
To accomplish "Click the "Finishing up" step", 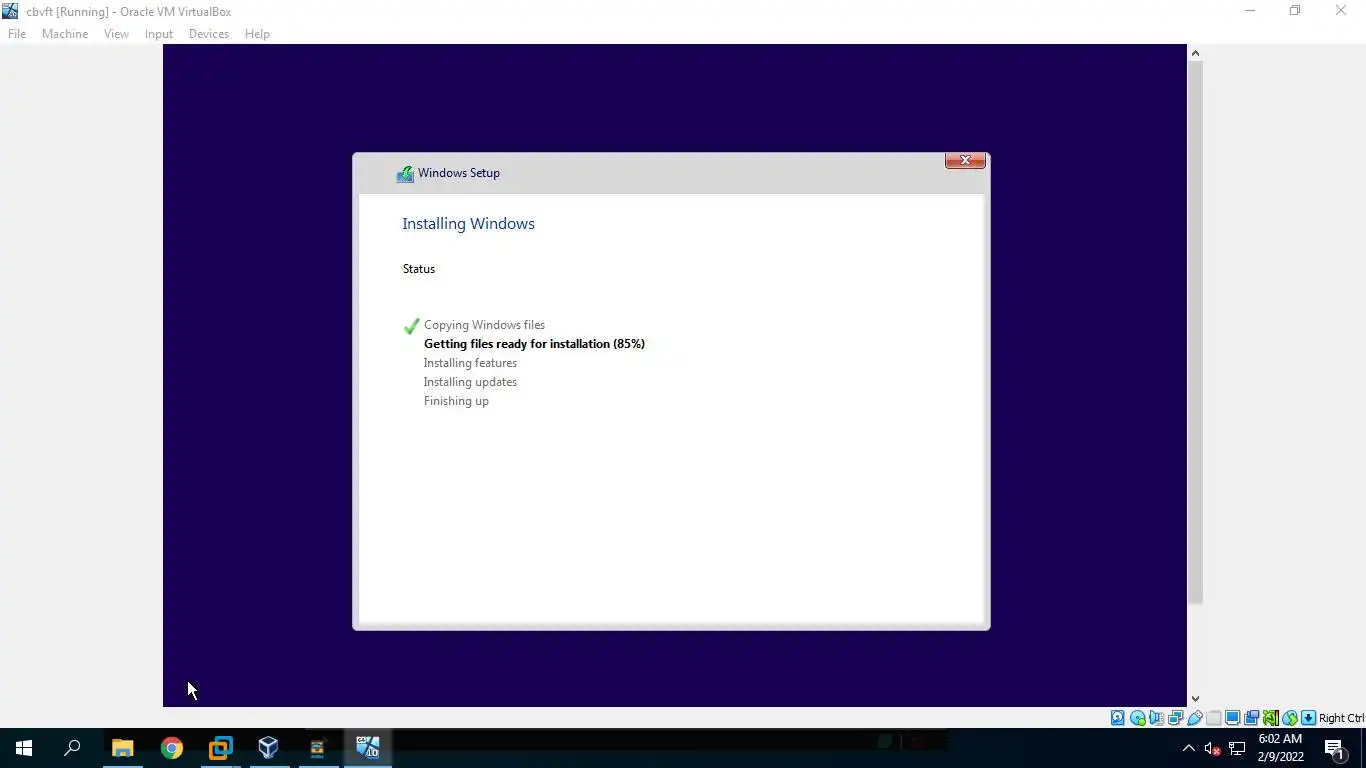I will pyautogui.click(x=456, y=401).
